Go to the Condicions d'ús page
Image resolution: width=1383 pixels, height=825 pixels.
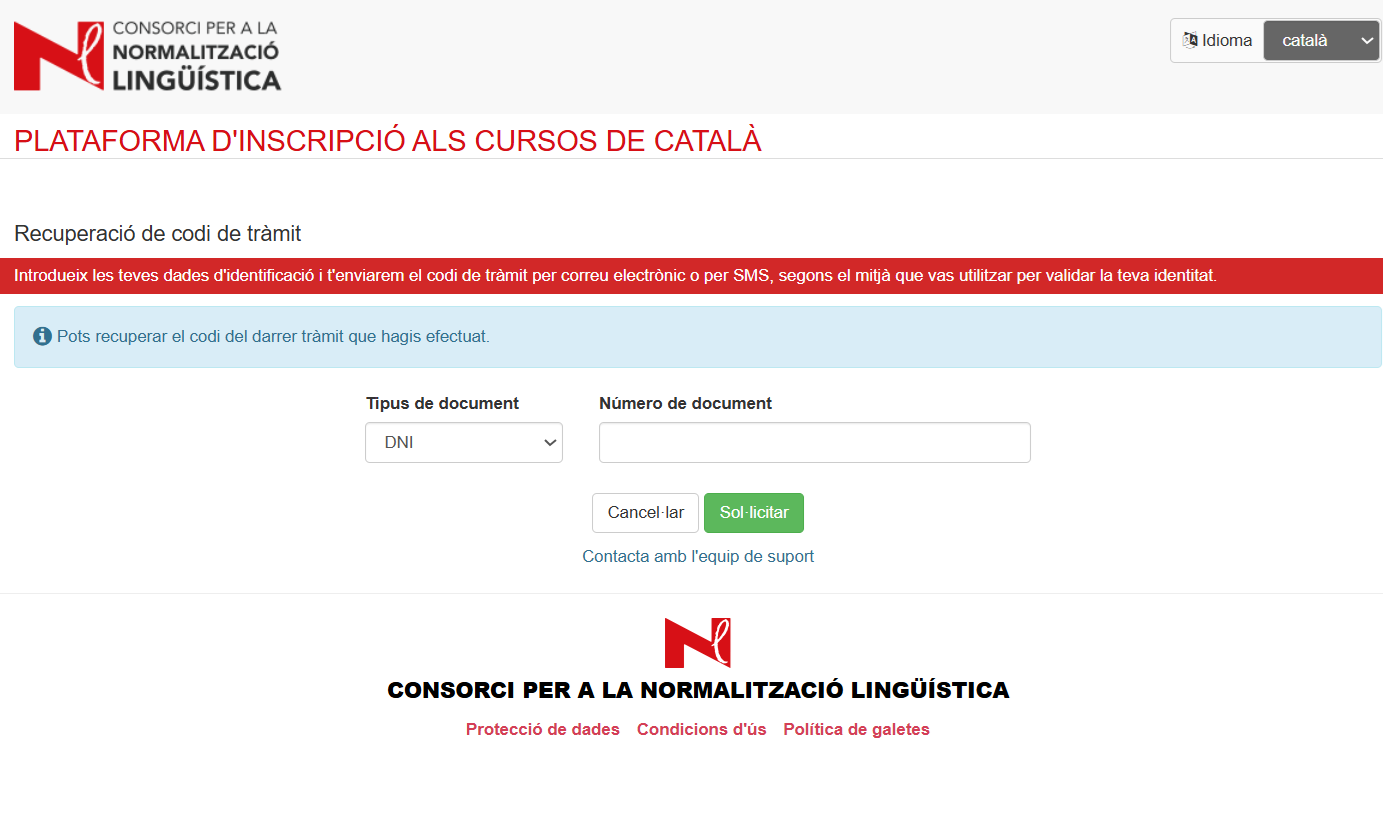click(x=701, y=730)
